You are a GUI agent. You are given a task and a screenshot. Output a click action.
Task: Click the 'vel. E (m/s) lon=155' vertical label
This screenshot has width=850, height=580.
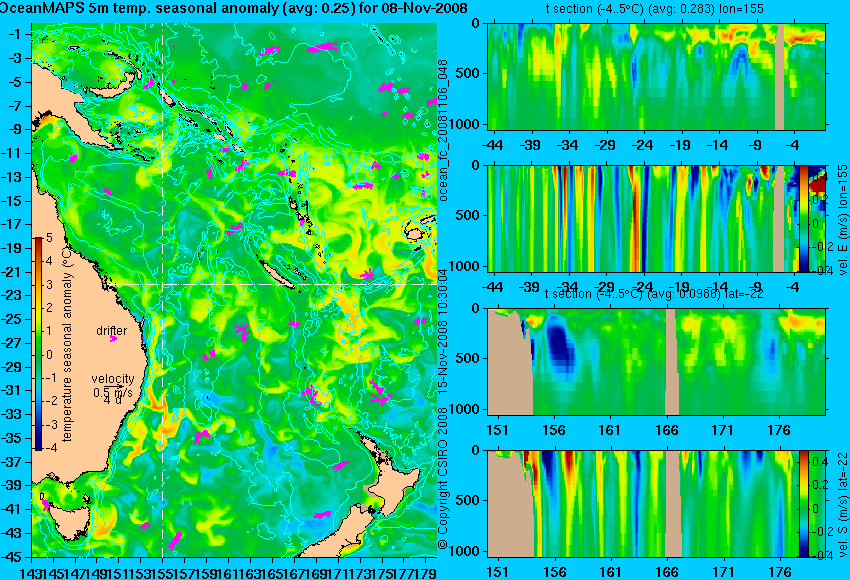click(842, 220)
